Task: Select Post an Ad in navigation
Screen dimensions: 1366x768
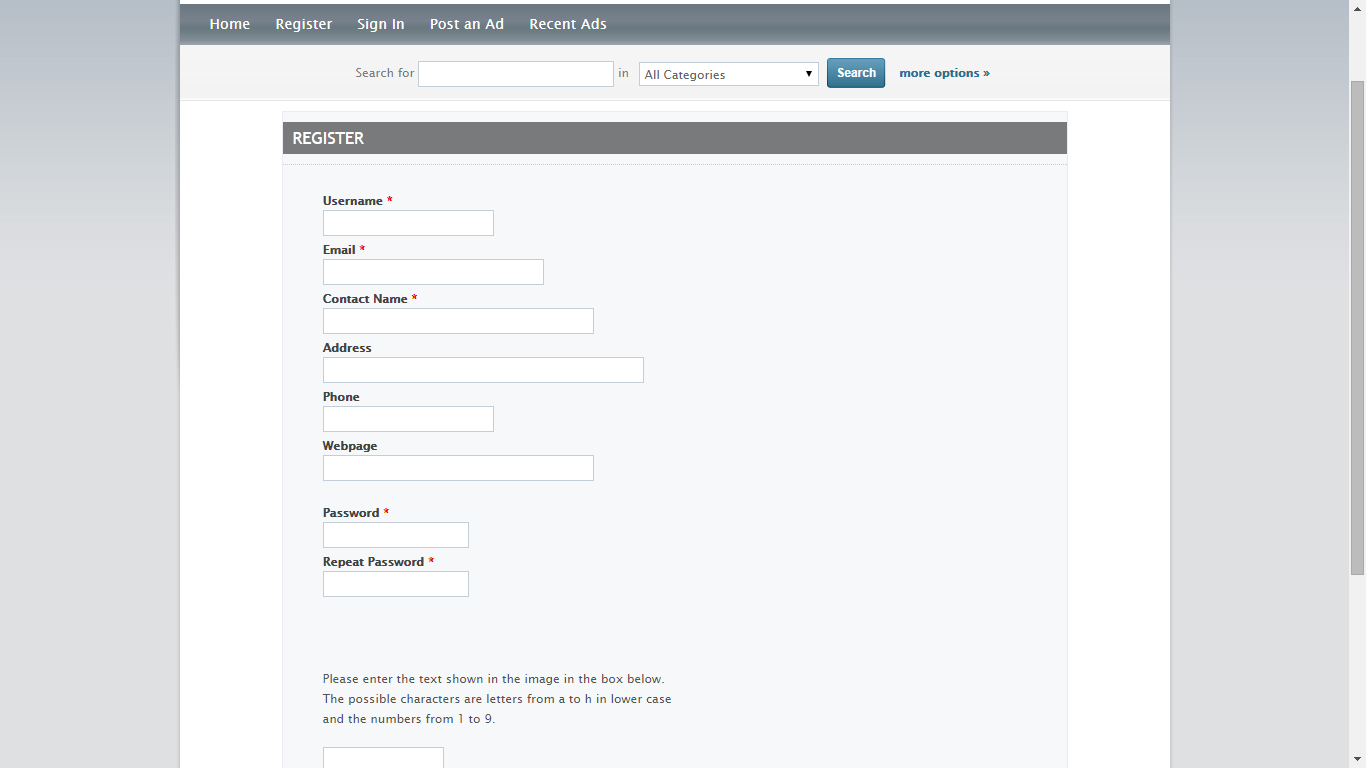Action: pyautogui.click(x=466, y=24)
